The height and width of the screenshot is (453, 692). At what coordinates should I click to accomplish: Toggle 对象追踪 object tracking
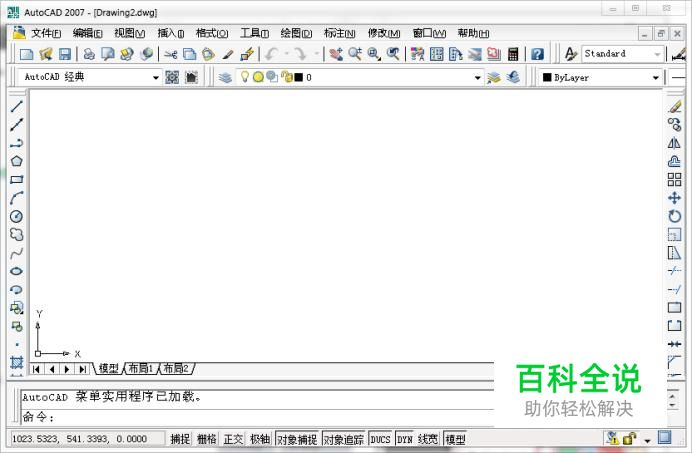(x=344, y=439)
